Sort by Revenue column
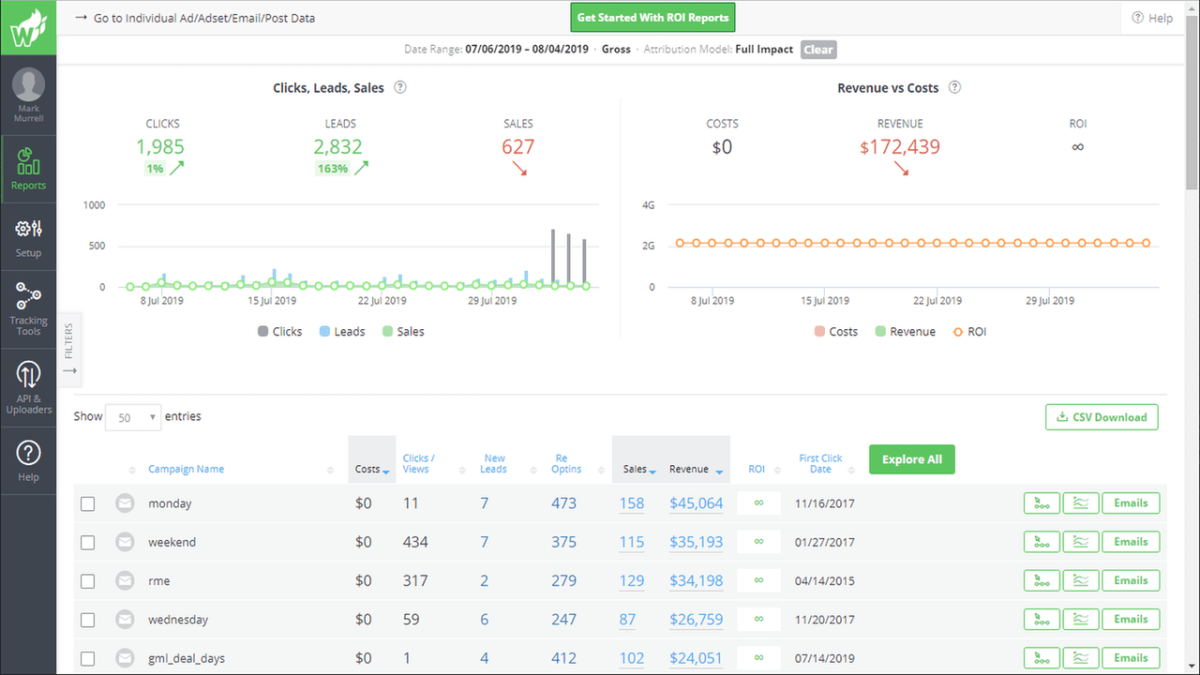This screenshot has height=675, width=1200. (696, 469)
